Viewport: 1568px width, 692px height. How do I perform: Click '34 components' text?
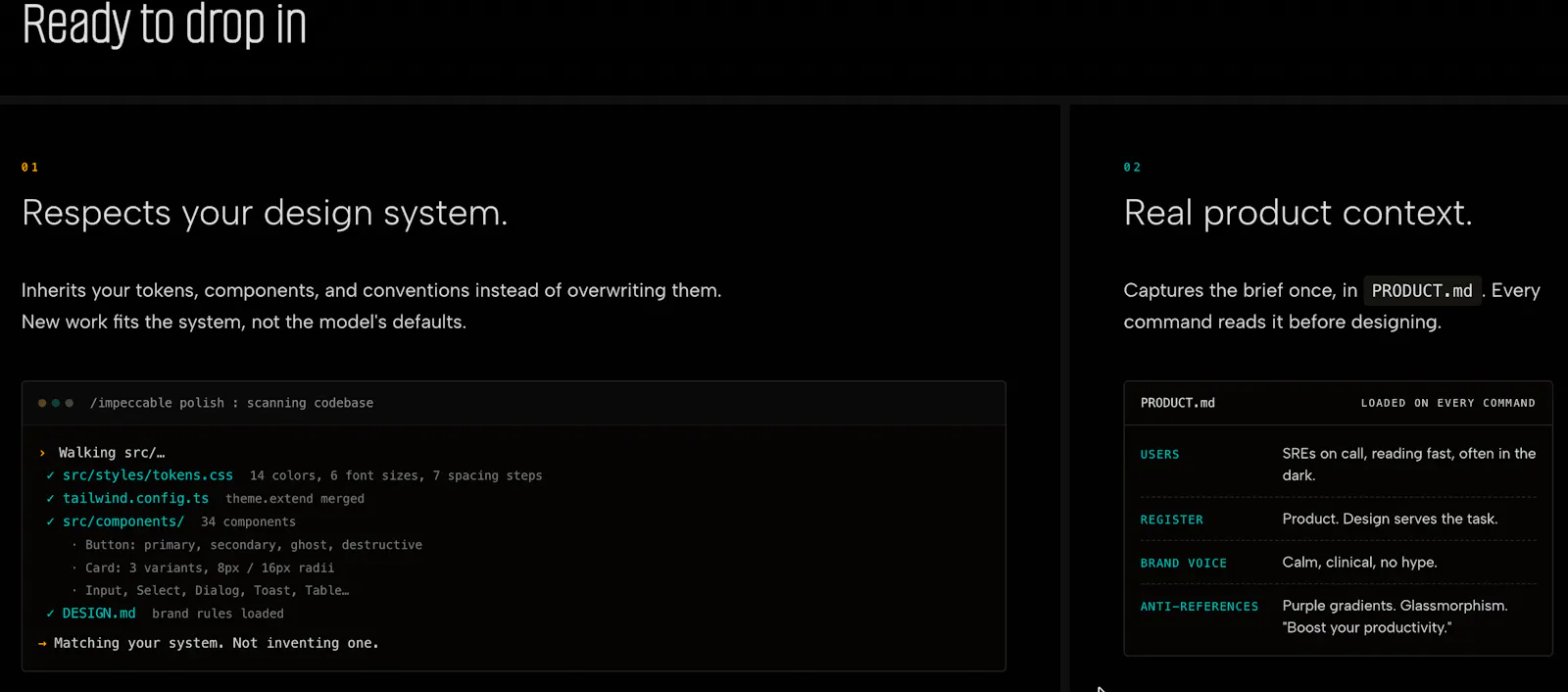248,522
